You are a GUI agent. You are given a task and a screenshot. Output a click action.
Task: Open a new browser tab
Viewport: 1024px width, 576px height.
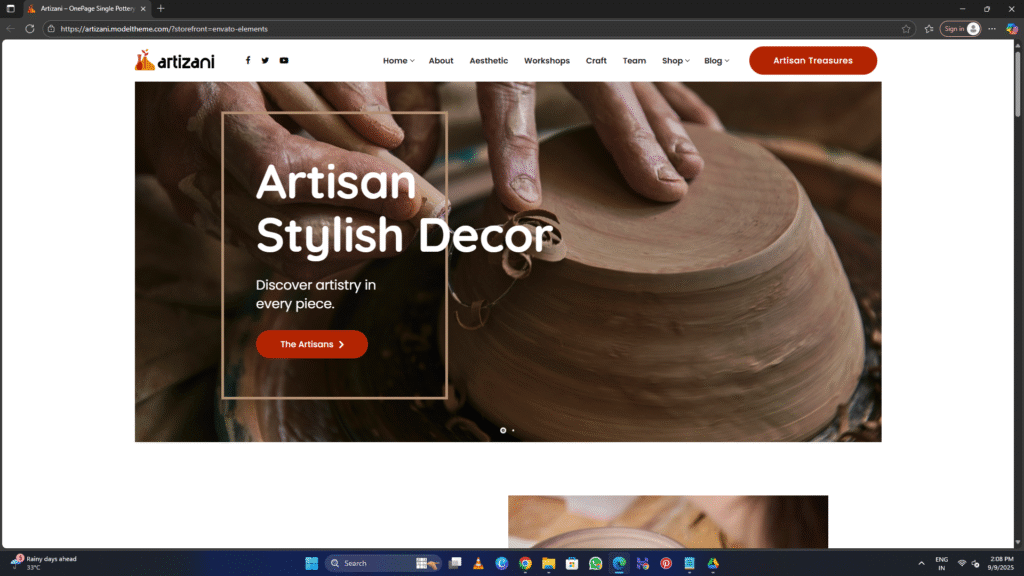pyautogui.click(x=161, y=9)
